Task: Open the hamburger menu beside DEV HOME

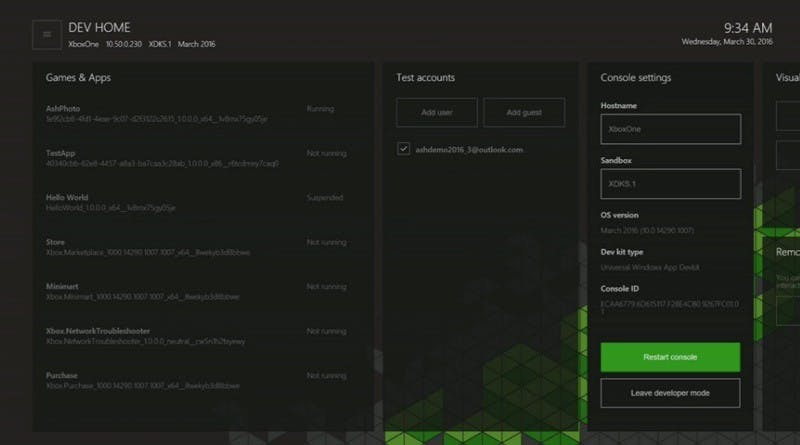Action: [x=46, y=35]
